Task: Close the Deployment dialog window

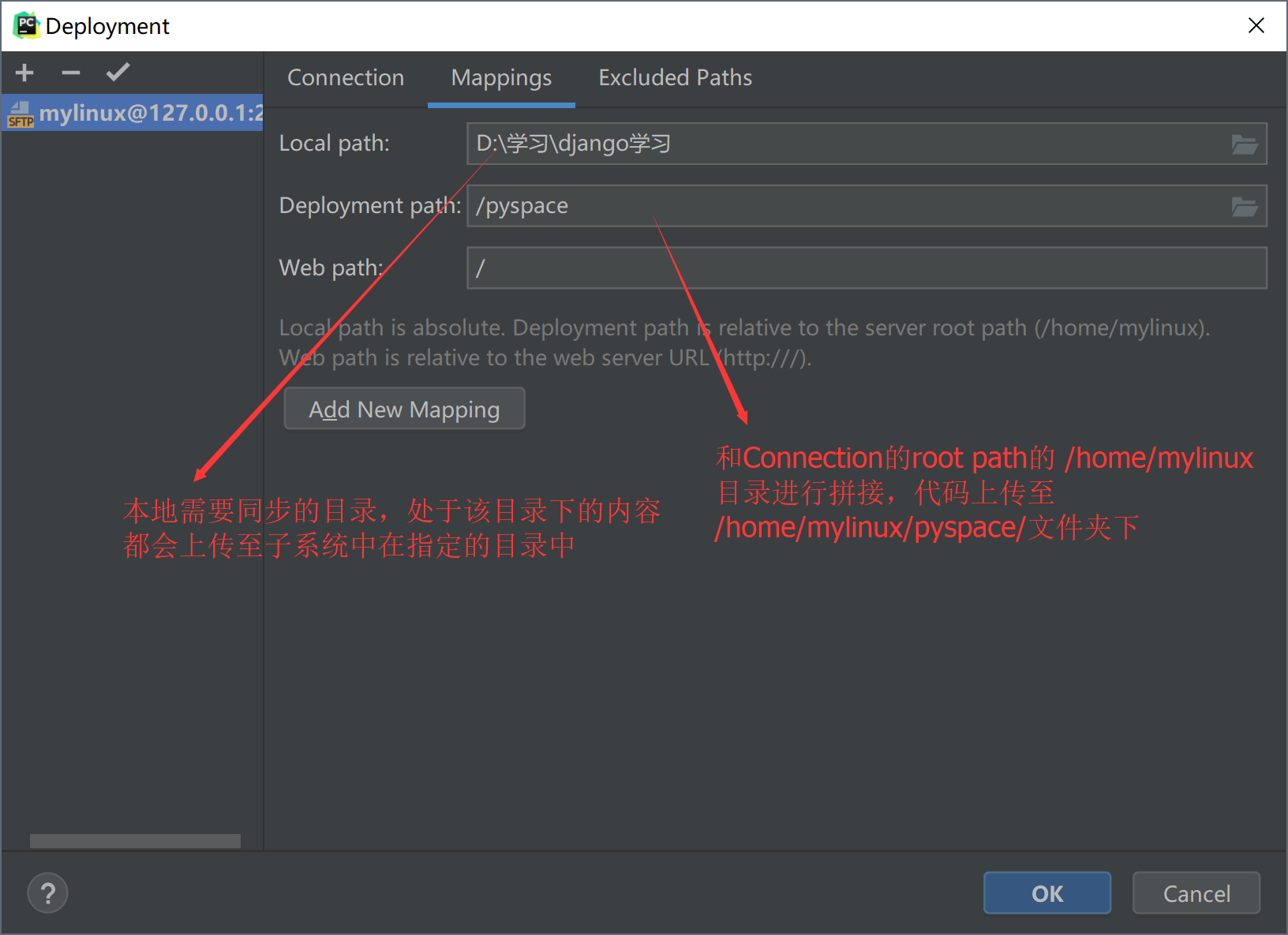Action: tap(1256, 25)
